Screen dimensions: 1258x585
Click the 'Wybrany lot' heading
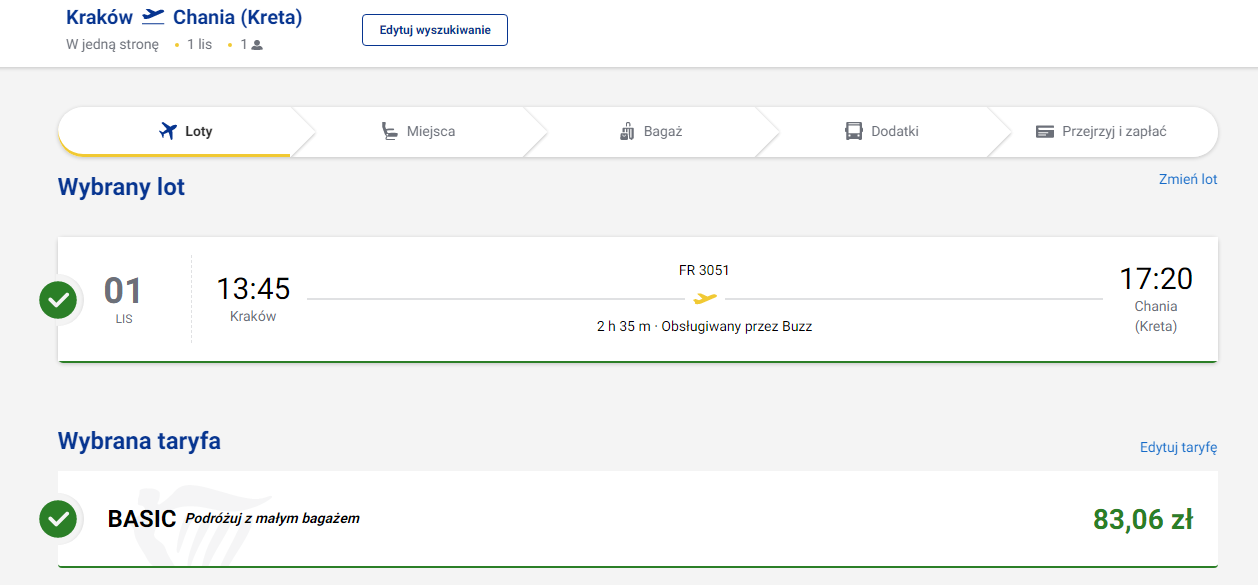[121, 187]
